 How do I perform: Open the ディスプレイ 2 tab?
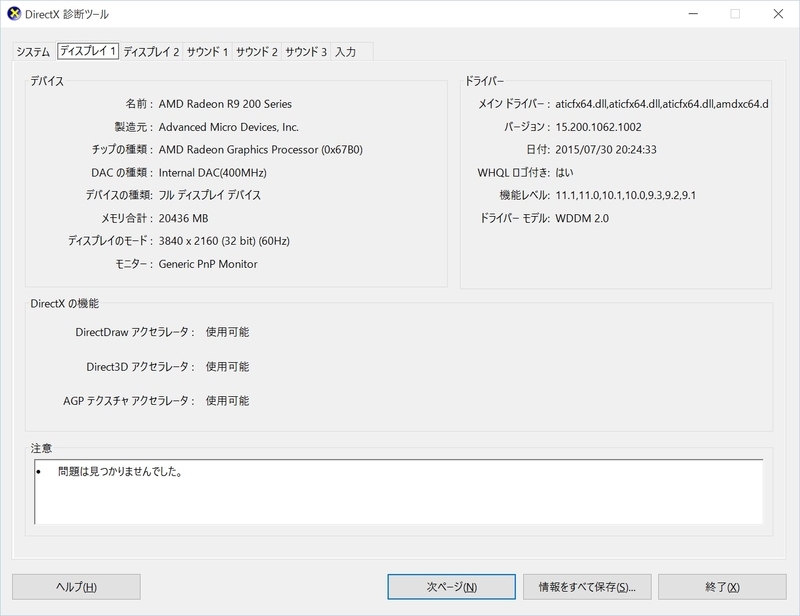click(151, 52)
